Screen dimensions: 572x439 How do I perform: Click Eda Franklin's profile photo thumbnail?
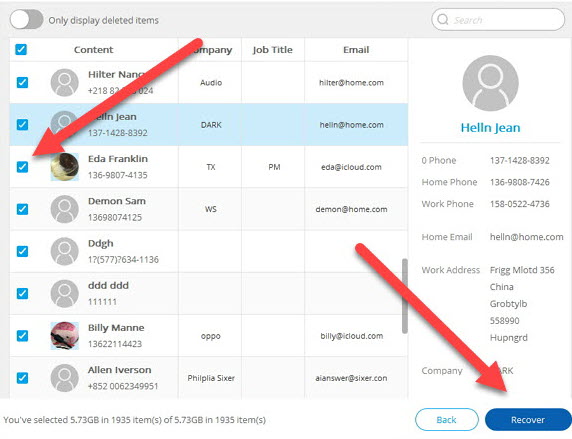(65, 167)
